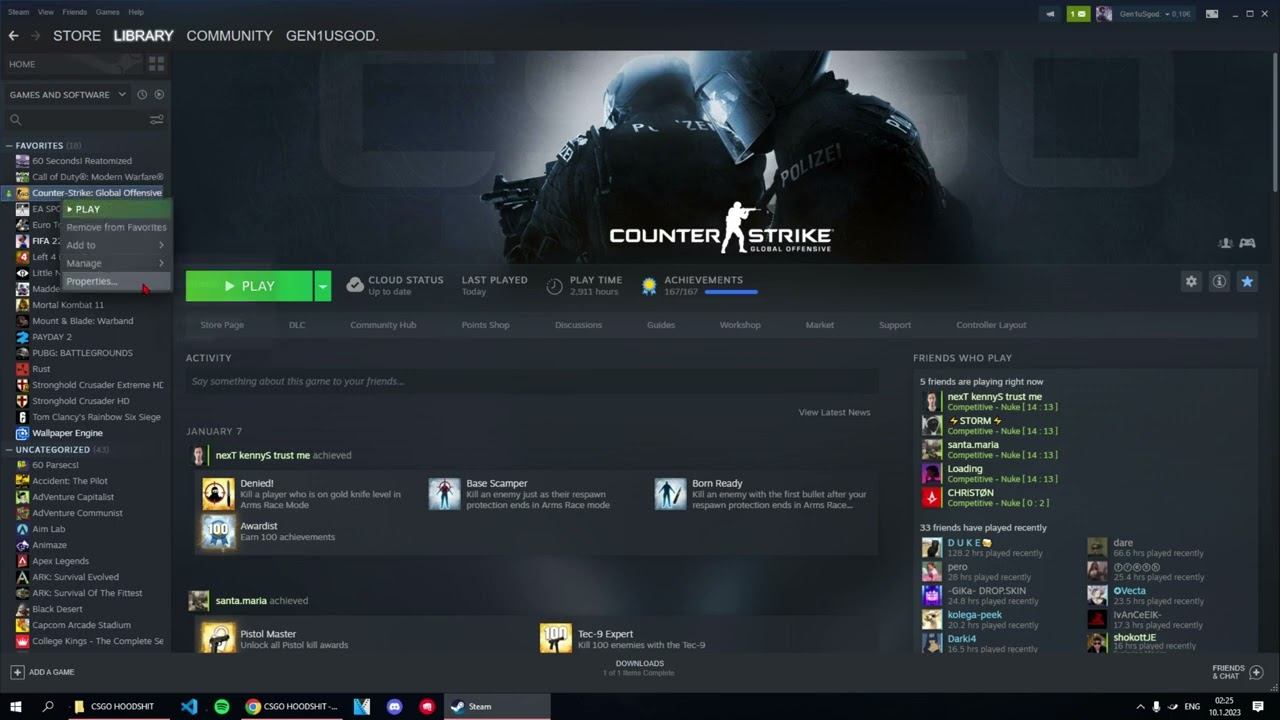Image resolution: width=1280 pixels, height=720 pixels.
Task: Click the profile avatar in the top bar
Action: (1104, 14)
